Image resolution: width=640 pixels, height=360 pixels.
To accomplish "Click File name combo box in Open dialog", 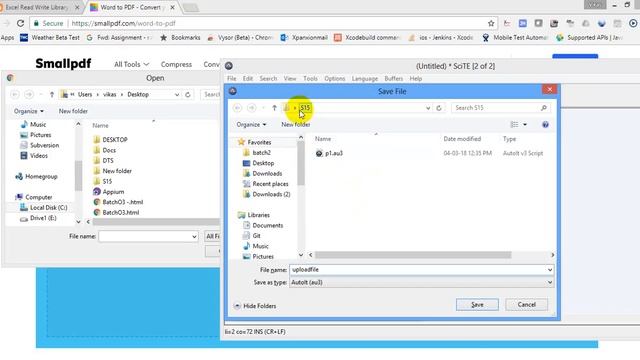I will [148, 236].
